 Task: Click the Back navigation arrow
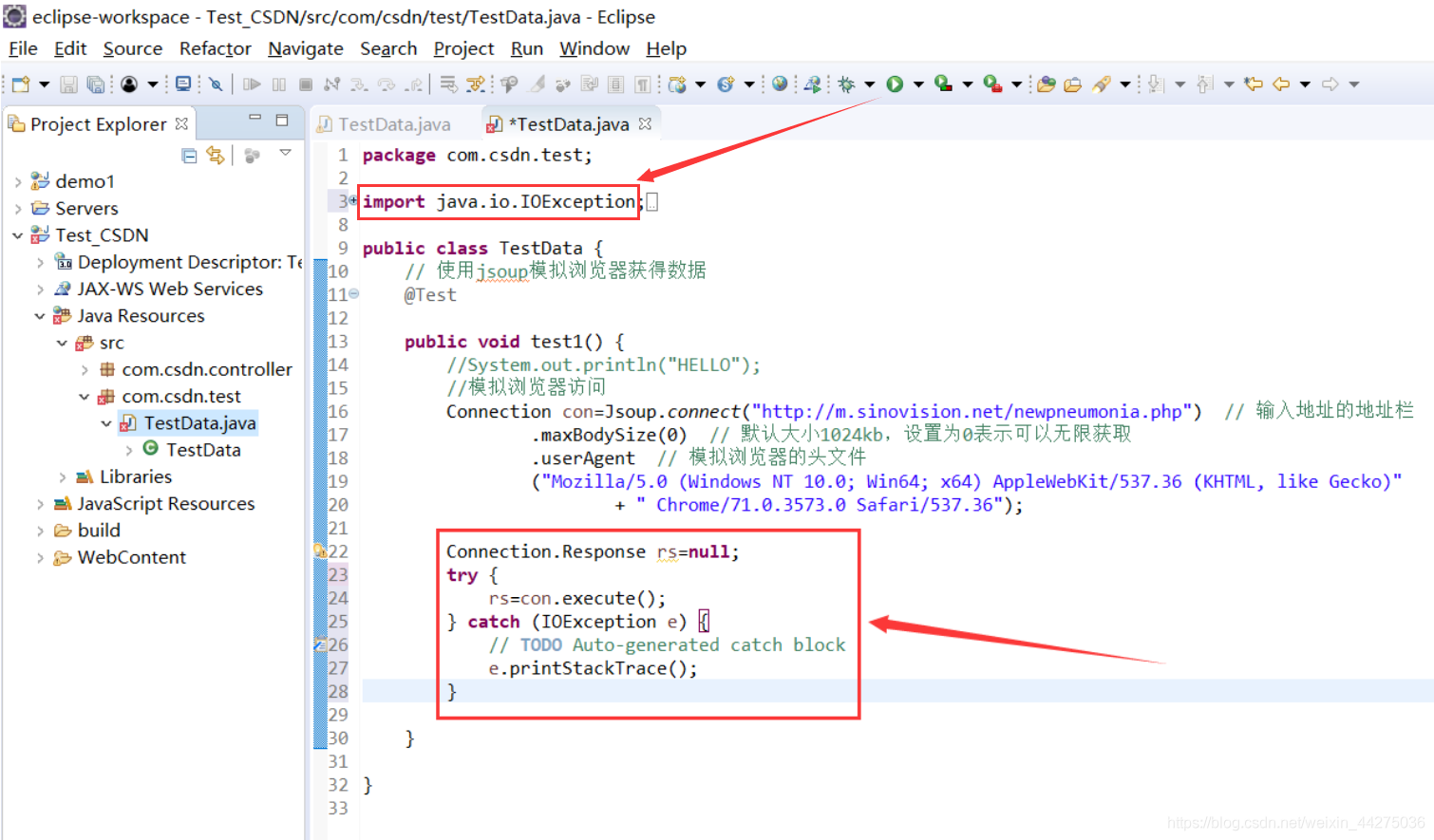point(1281,84)
